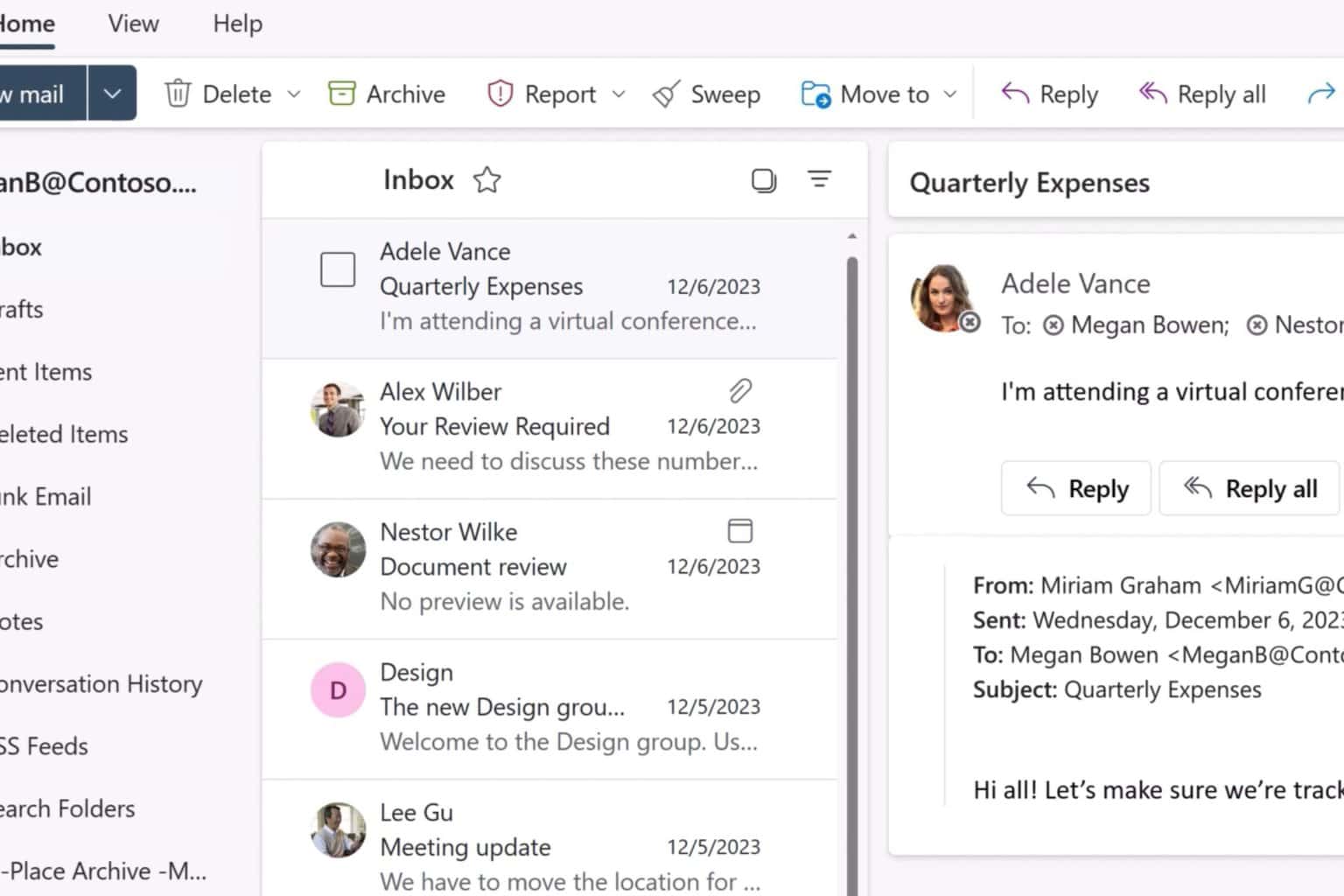Select all messages using the selection icon
This screenshot has height=896, width=1344.
763,179
